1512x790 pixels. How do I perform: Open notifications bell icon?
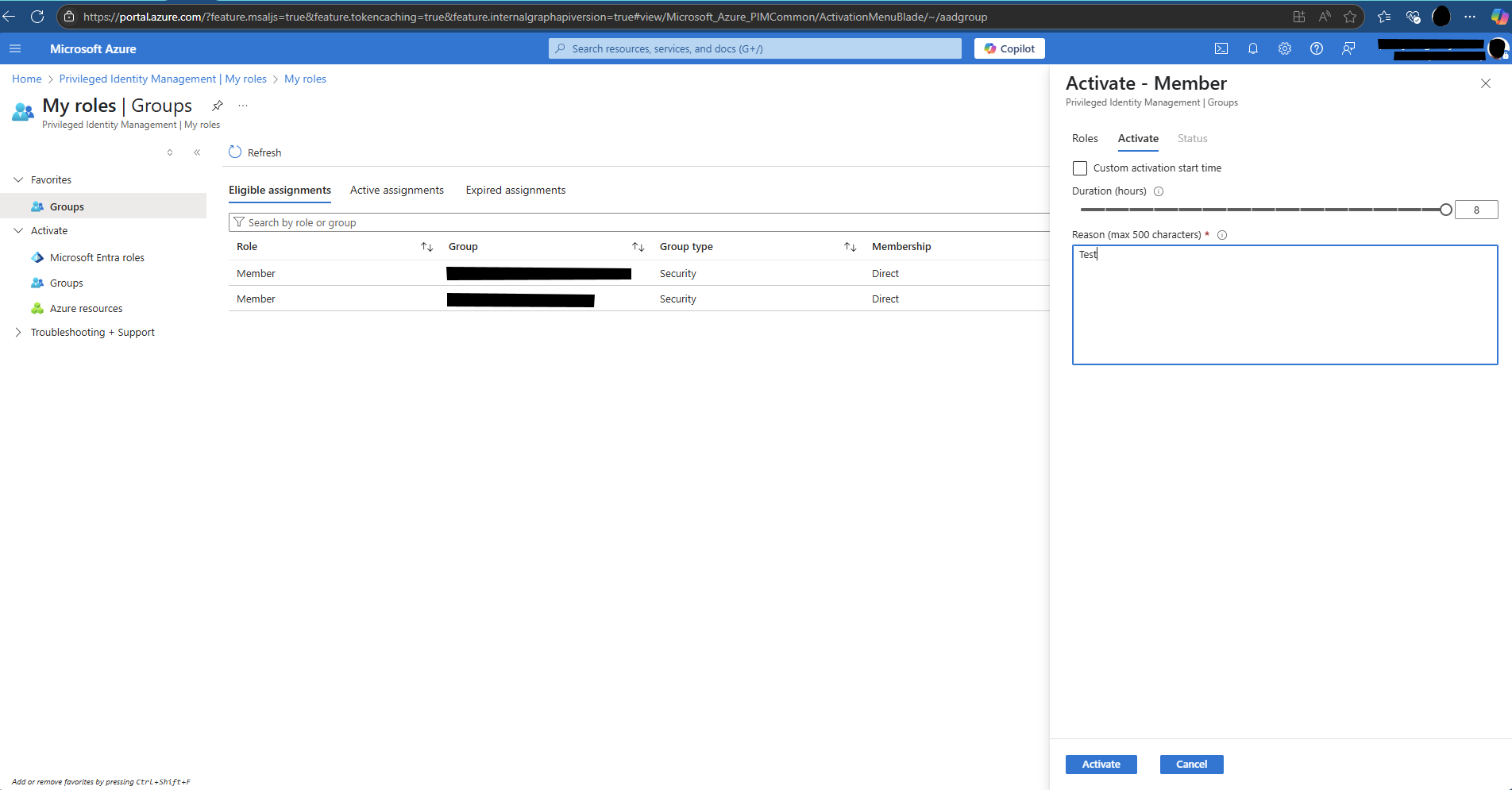(x=1253, y=48)
